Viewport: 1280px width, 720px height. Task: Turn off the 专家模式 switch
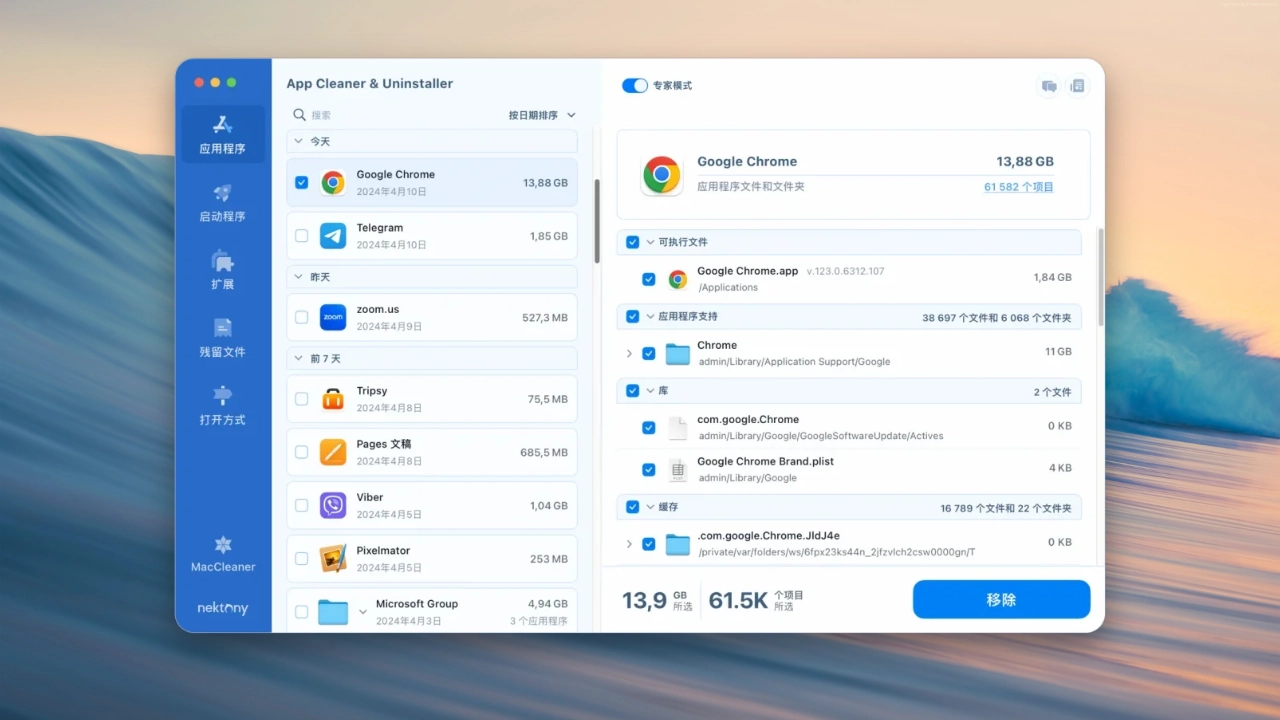[635, 86]
